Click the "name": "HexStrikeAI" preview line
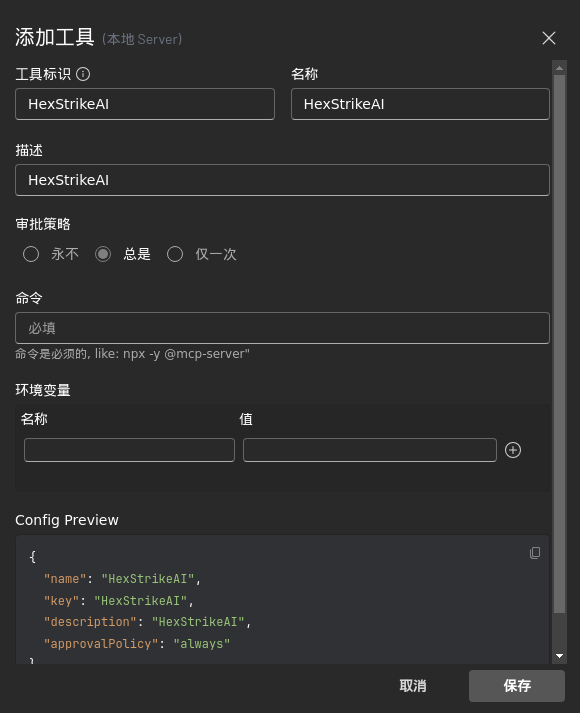Screen dimensions: 580x713 tap(122, 579)
